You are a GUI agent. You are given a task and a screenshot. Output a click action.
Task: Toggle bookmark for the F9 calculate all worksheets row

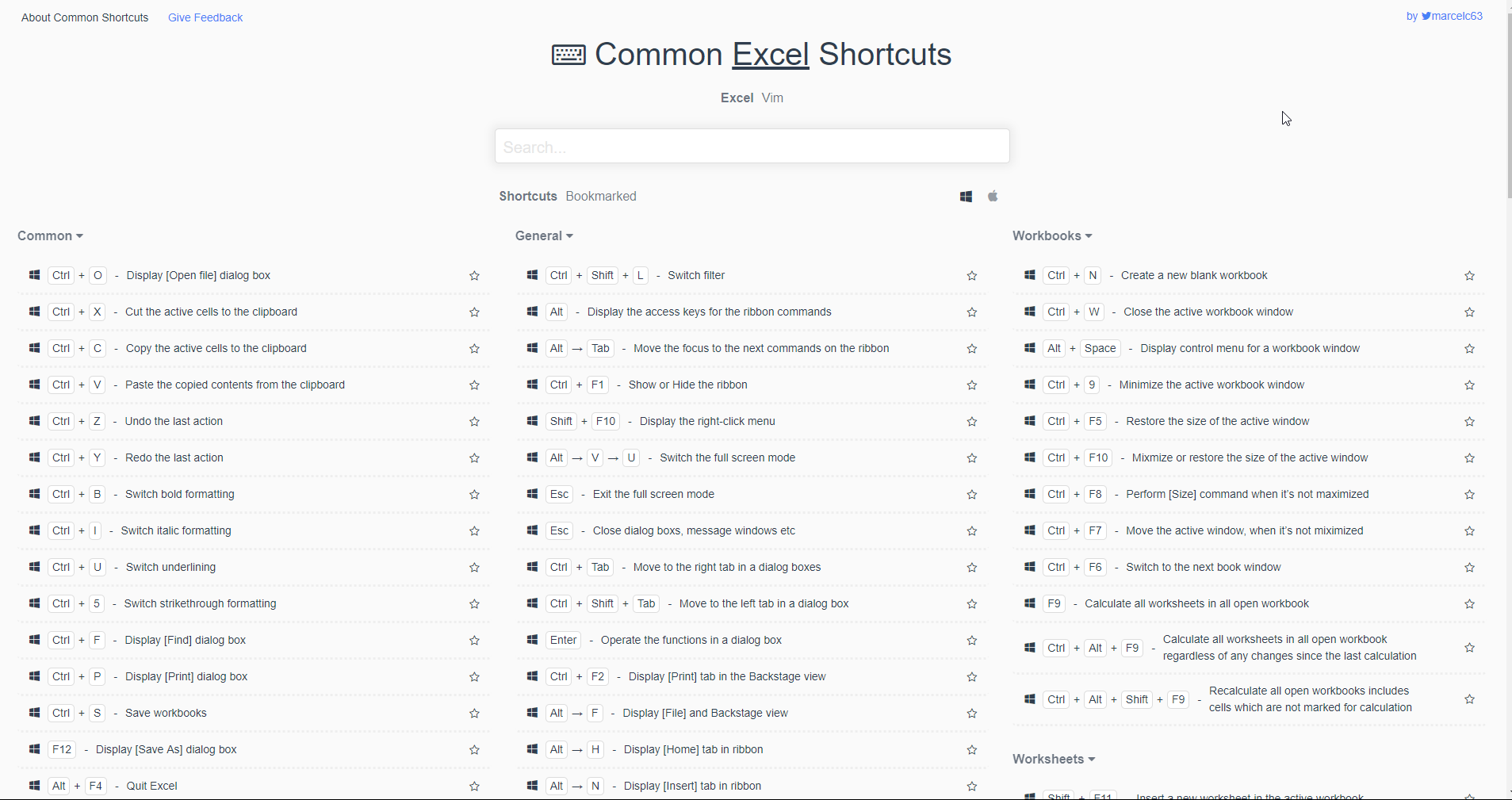(x=1469, y=604)
